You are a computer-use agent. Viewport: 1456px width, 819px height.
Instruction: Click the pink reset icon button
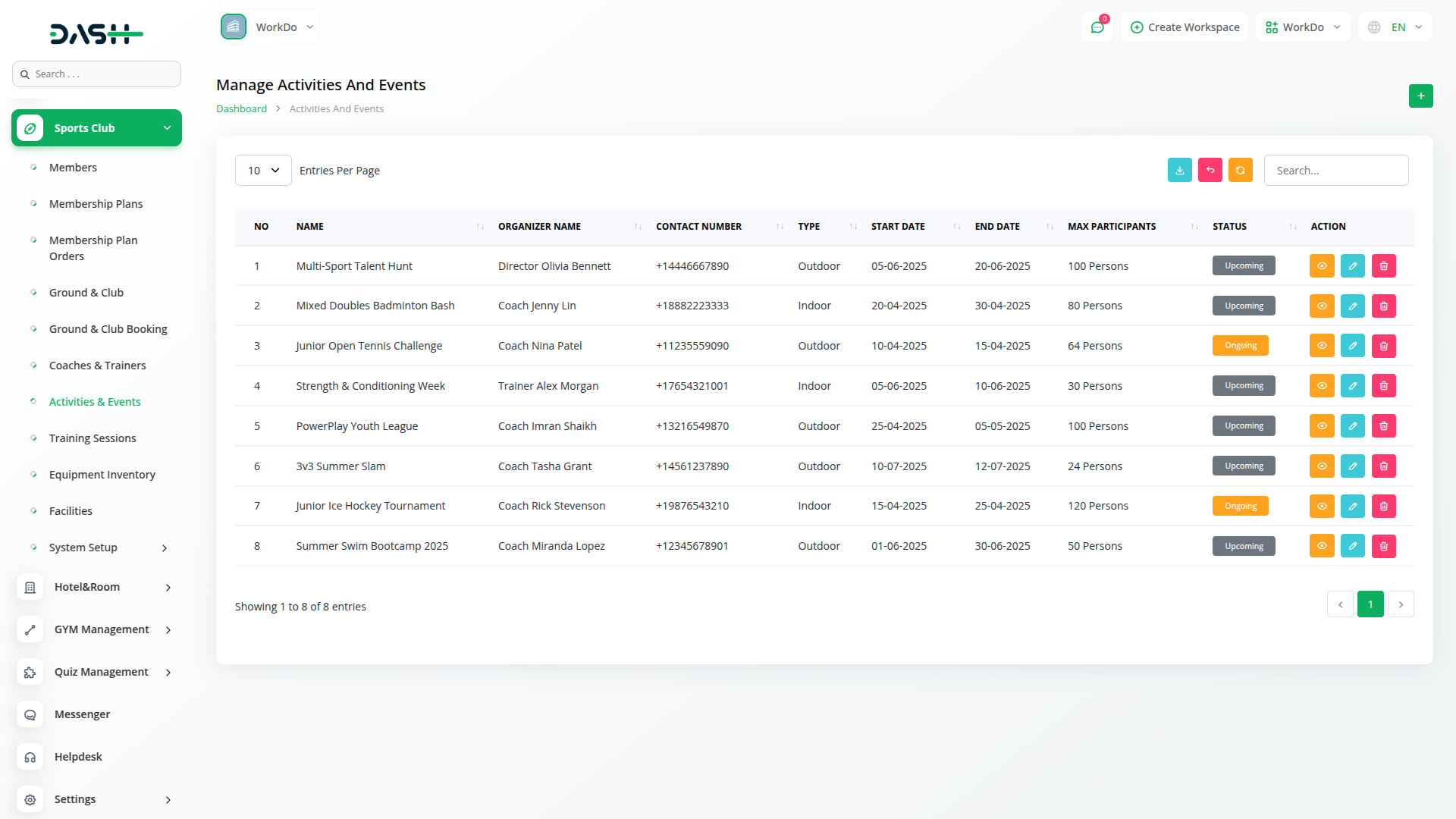coord(1210,171)
